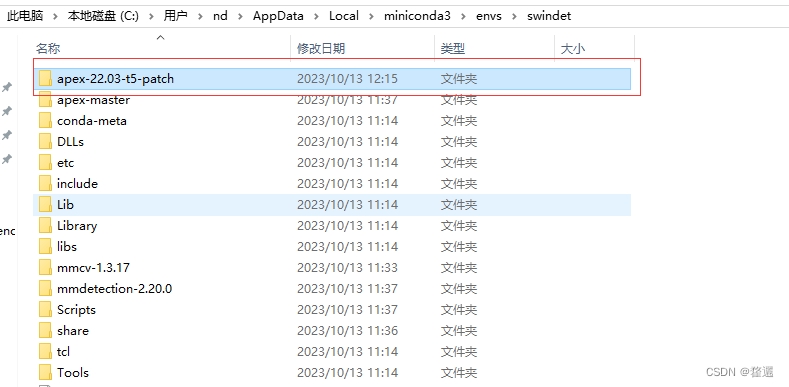Sort by the 修改日期 column header
789x387 pixels.
321,48
